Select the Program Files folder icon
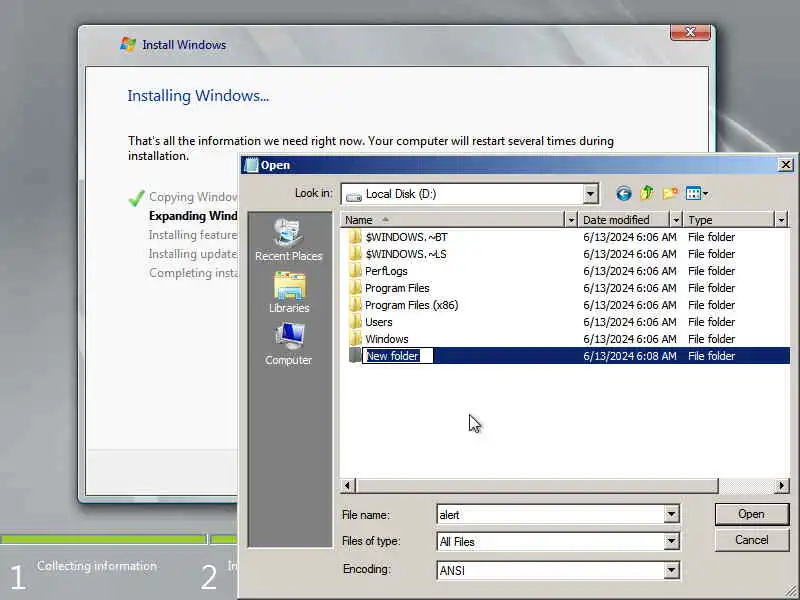Screen dimensions: 800x600 coord(355,288)
